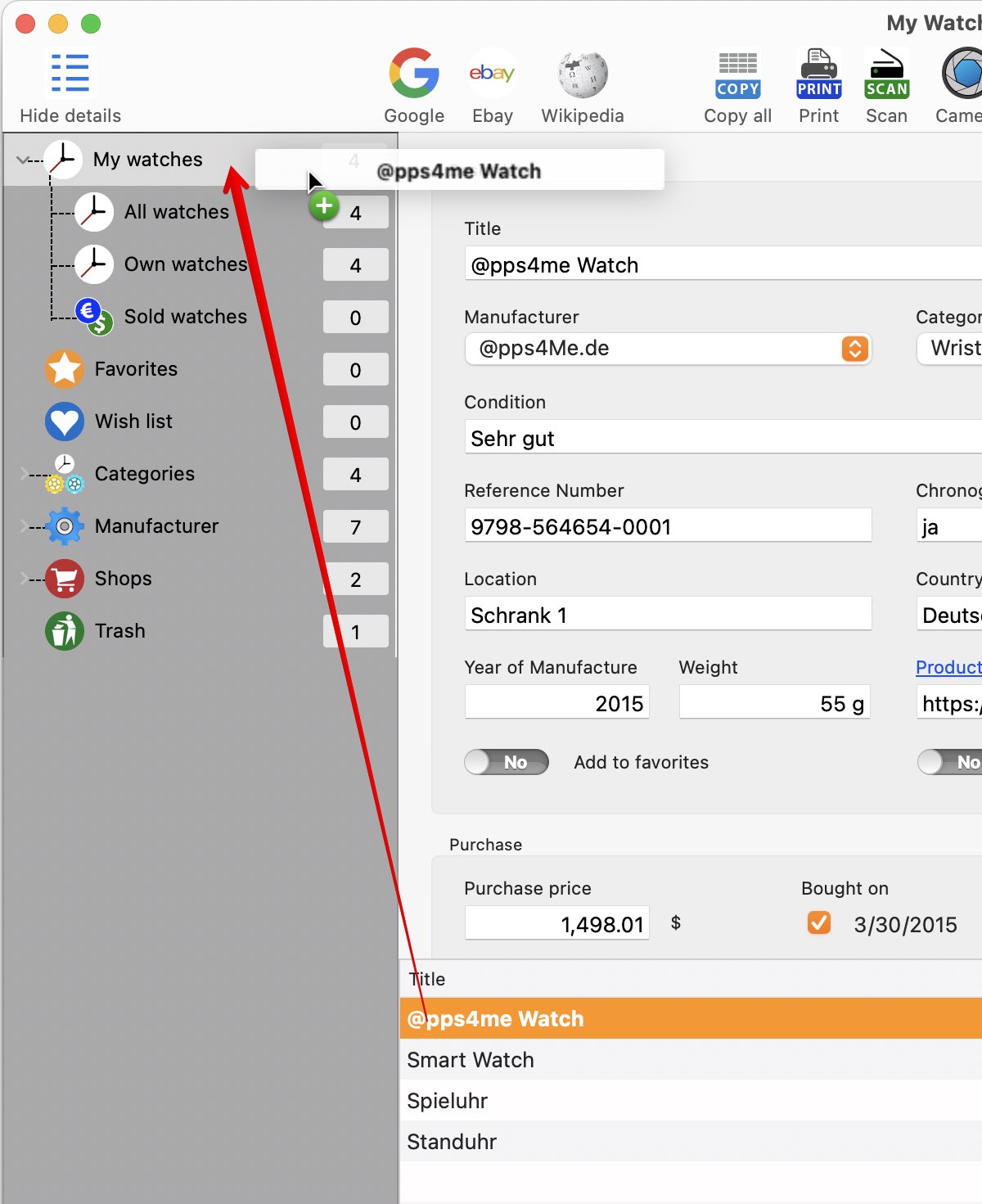Image resolution: width=982 pixels, height=1204 pixels.
Task: Click the Favorites star icon
Action: pos(65,369)
